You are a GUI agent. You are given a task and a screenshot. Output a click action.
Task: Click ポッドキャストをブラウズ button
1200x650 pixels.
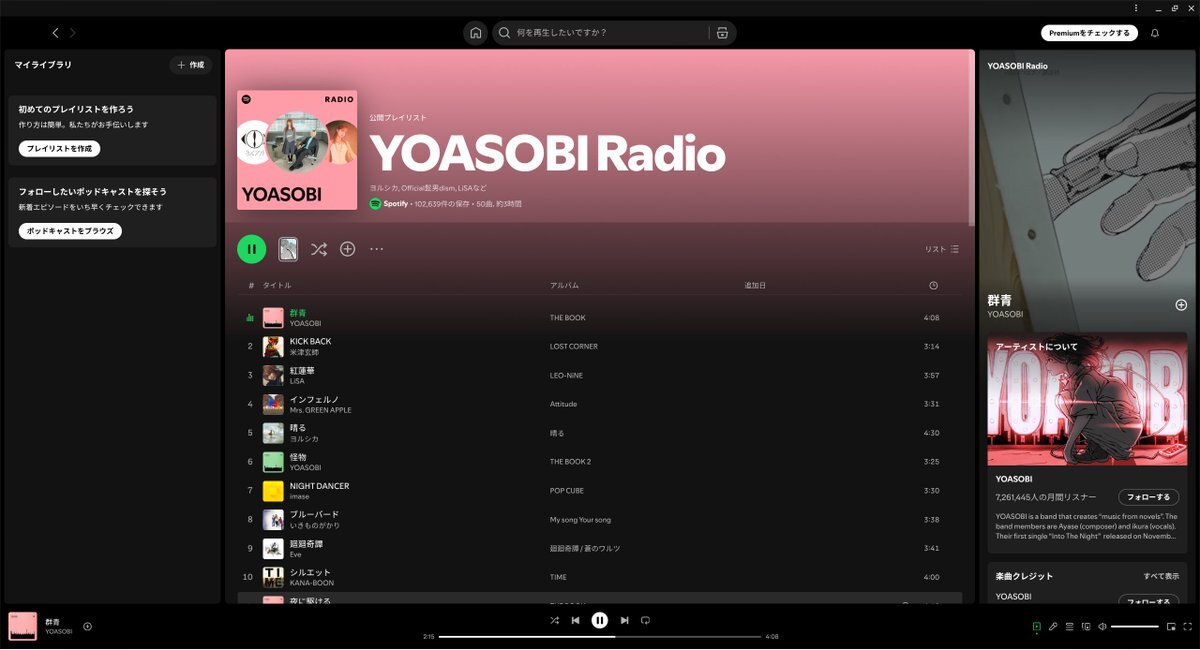click(70, 231)
